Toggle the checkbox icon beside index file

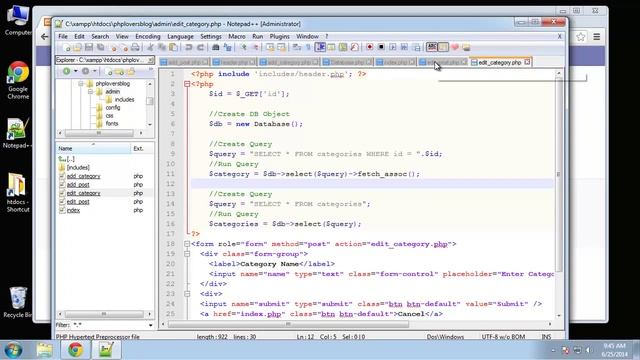(62, 210)
